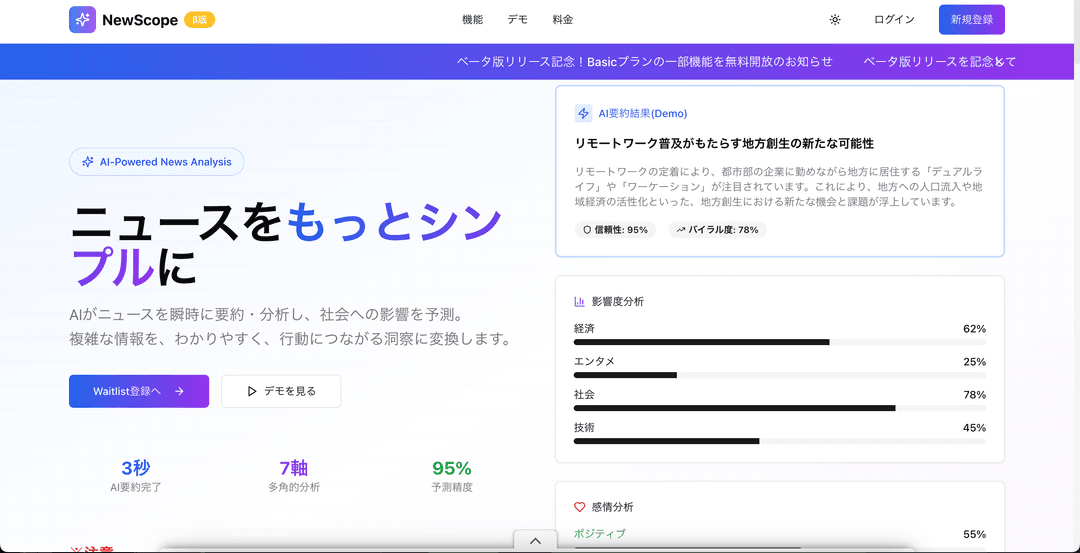Click the バイラル度: 78% badge text
1080x553 pixels.
coord(723,230)
